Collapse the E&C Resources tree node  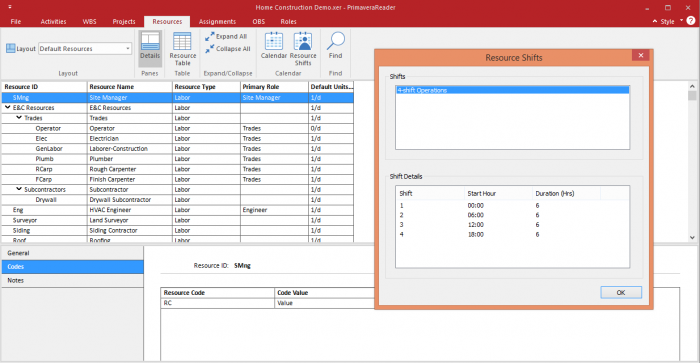tap(8, 107)
